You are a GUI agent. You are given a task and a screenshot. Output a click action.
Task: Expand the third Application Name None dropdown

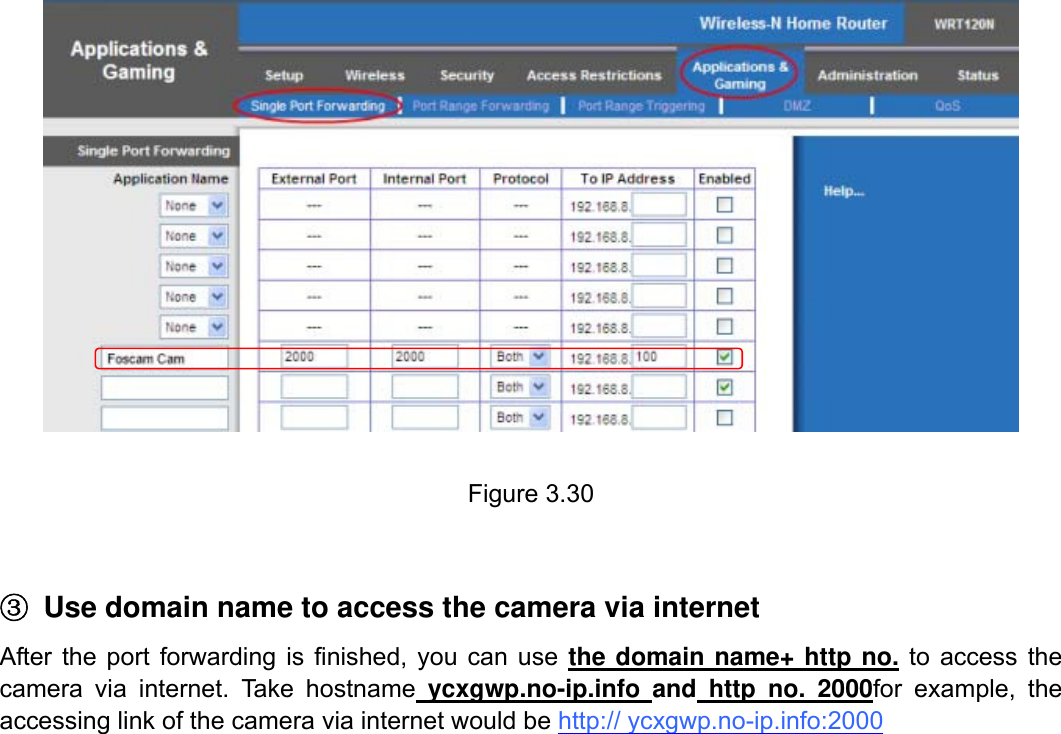(194, 267)
